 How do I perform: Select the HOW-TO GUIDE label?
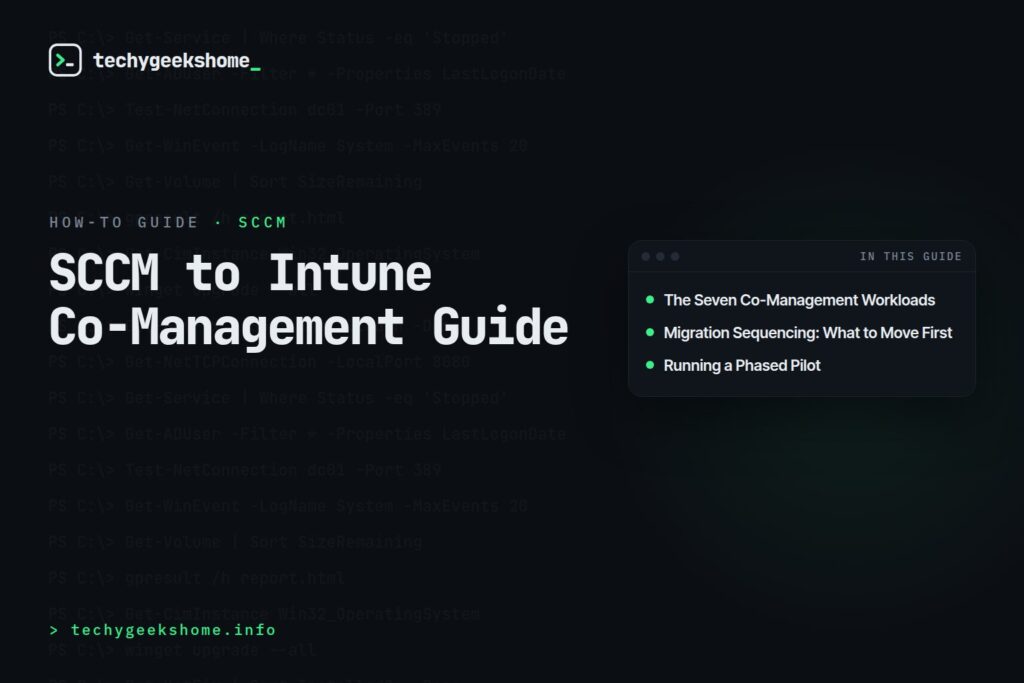(123, 223)
